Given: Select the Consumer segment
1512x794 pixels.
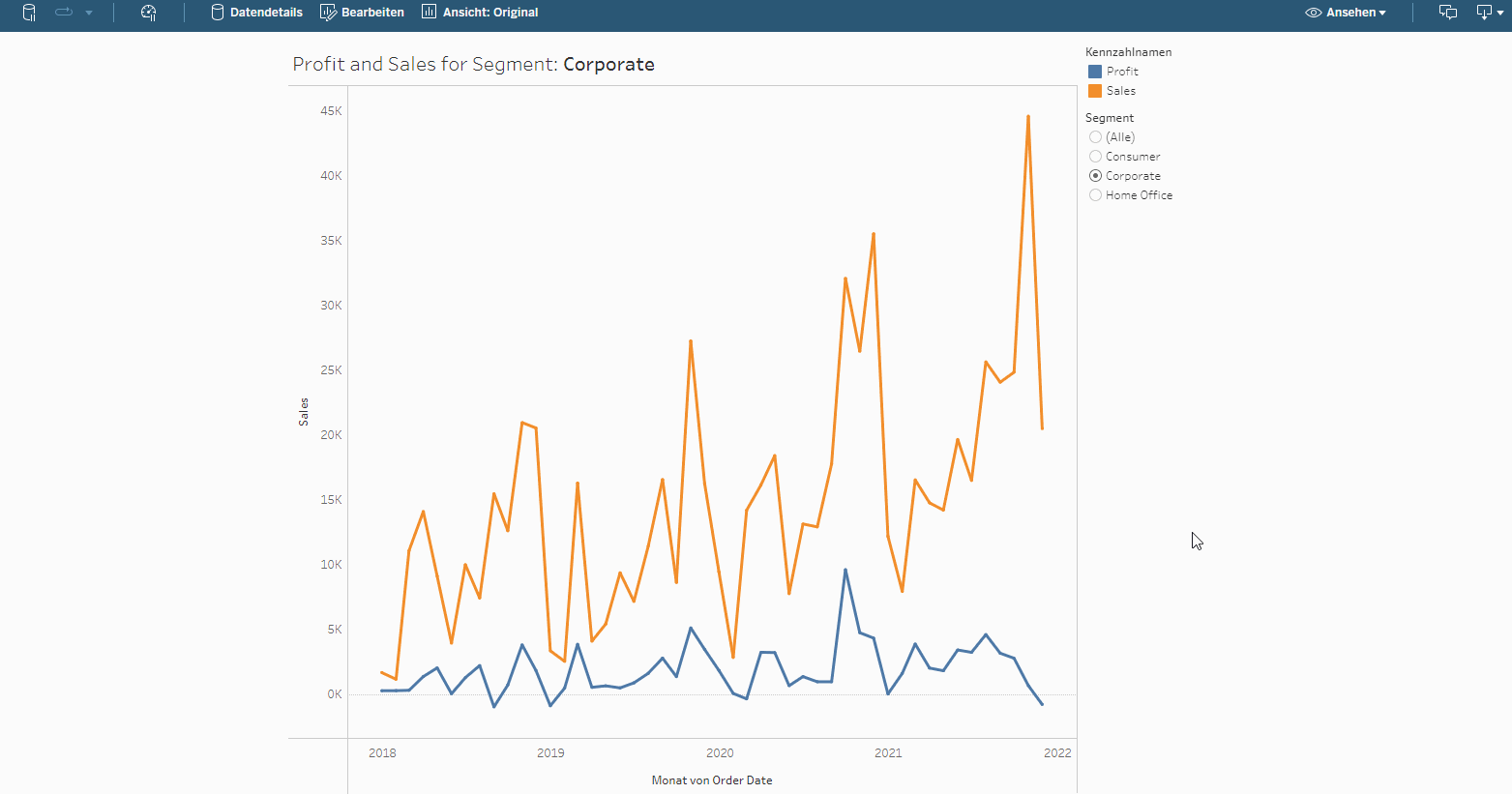Looking at the screenshot, I should tap(1095, 156).
